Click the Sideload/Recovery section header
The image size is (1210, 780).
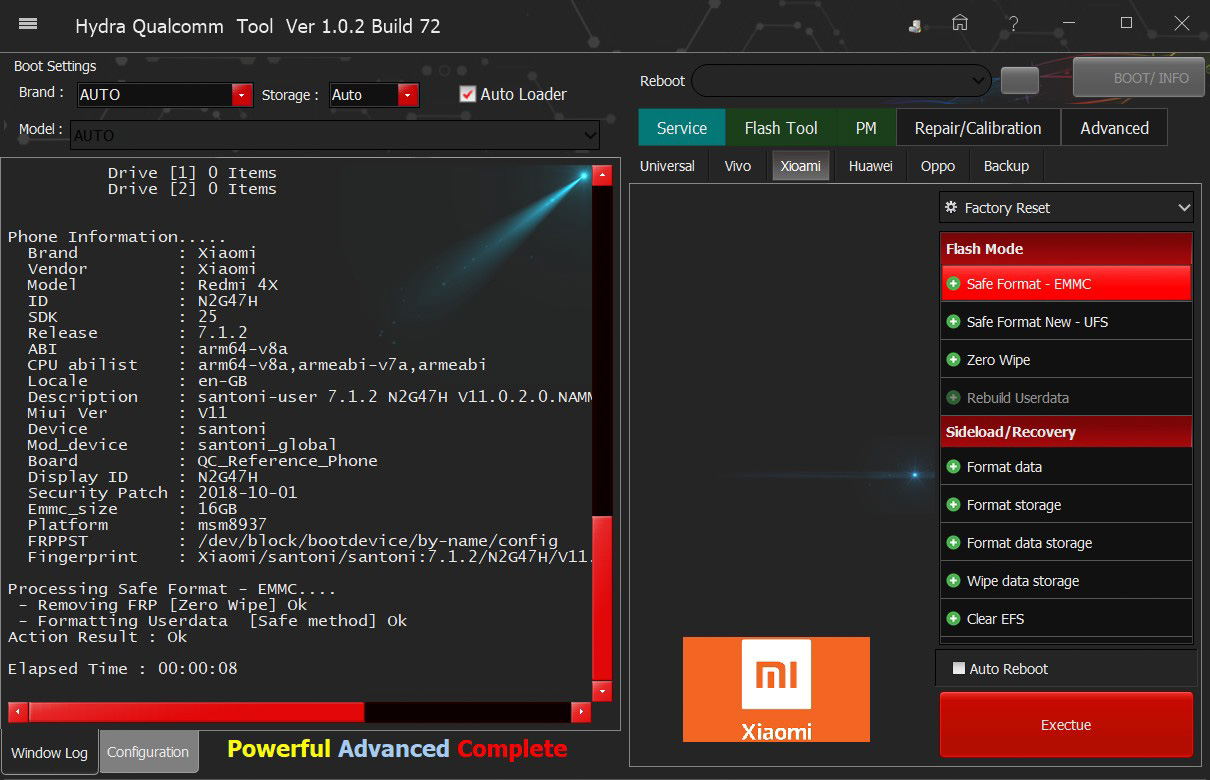click(x=1066, y=432)
